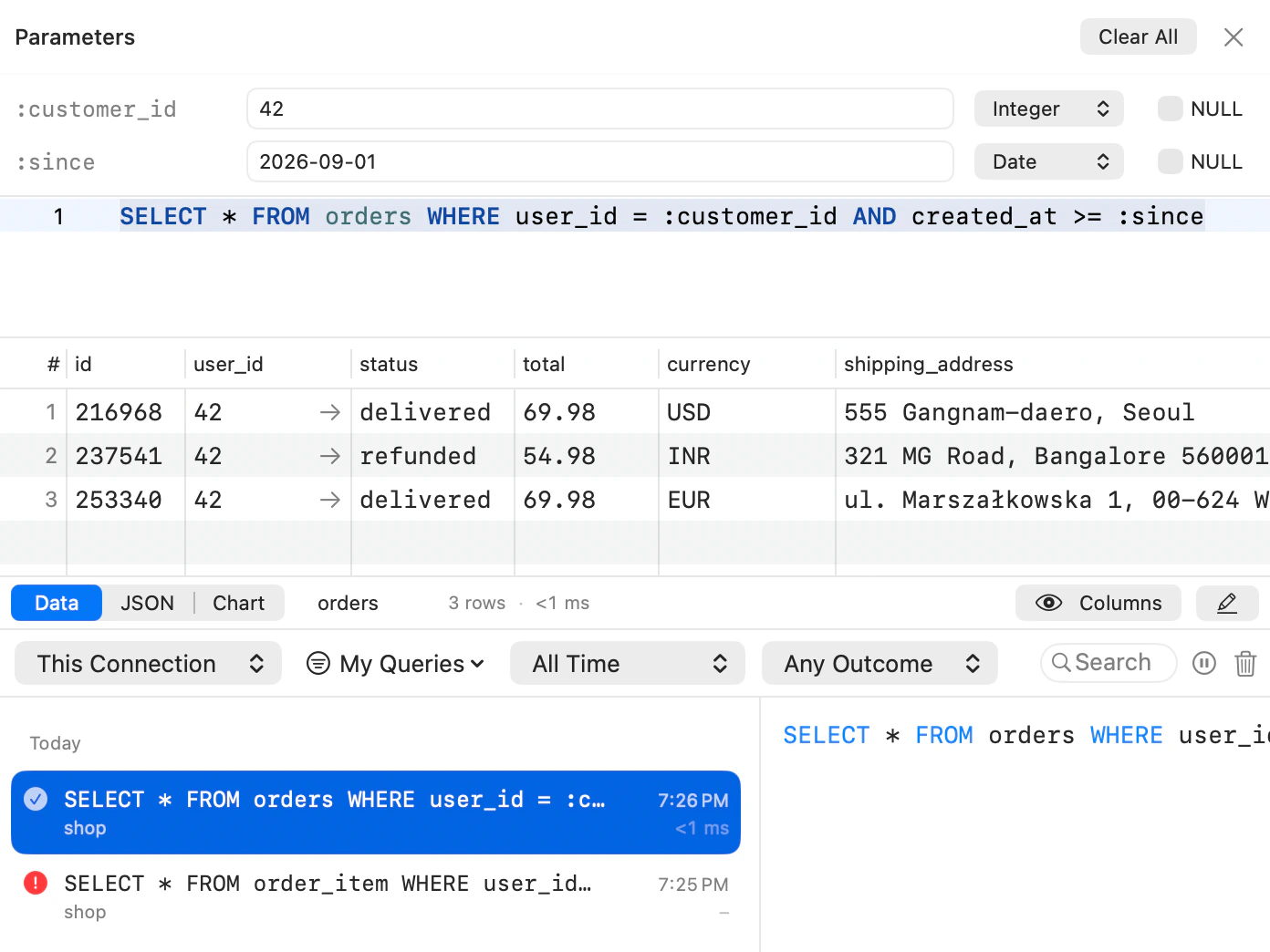Image resolution: width=1270 pixels, height=952 pixels.
Task: Select the 7:26 PM orders query history entry
Action: (376, 812)
